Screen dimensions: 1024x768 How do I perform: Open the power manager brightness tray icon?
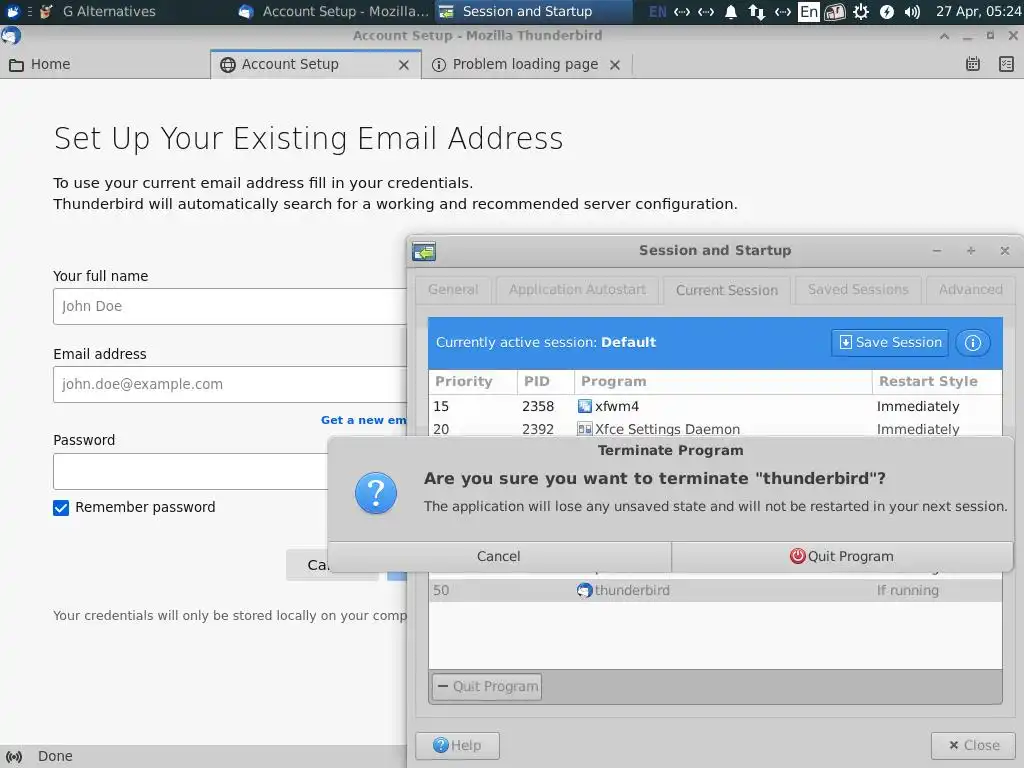(x=861, y=12)
